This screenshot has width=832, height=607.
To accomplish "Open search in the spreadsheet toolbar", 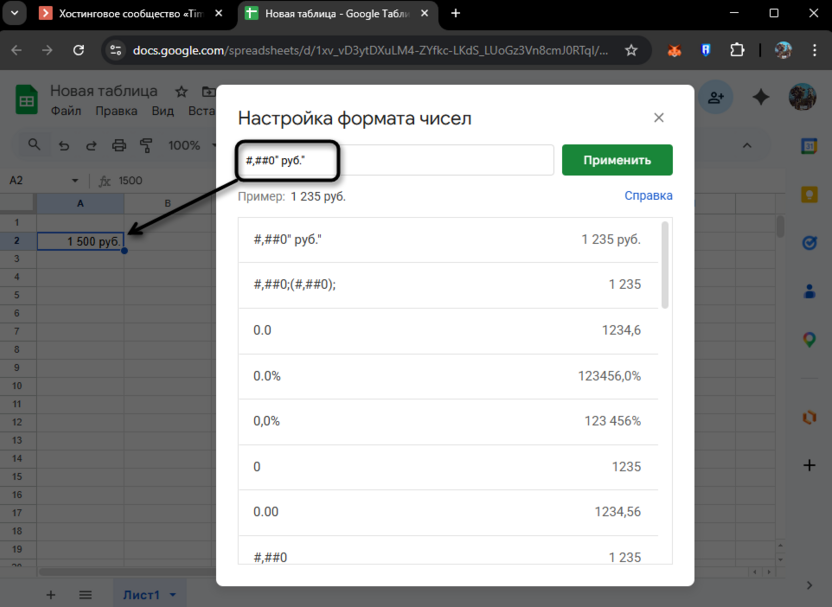I will point(33,145).
